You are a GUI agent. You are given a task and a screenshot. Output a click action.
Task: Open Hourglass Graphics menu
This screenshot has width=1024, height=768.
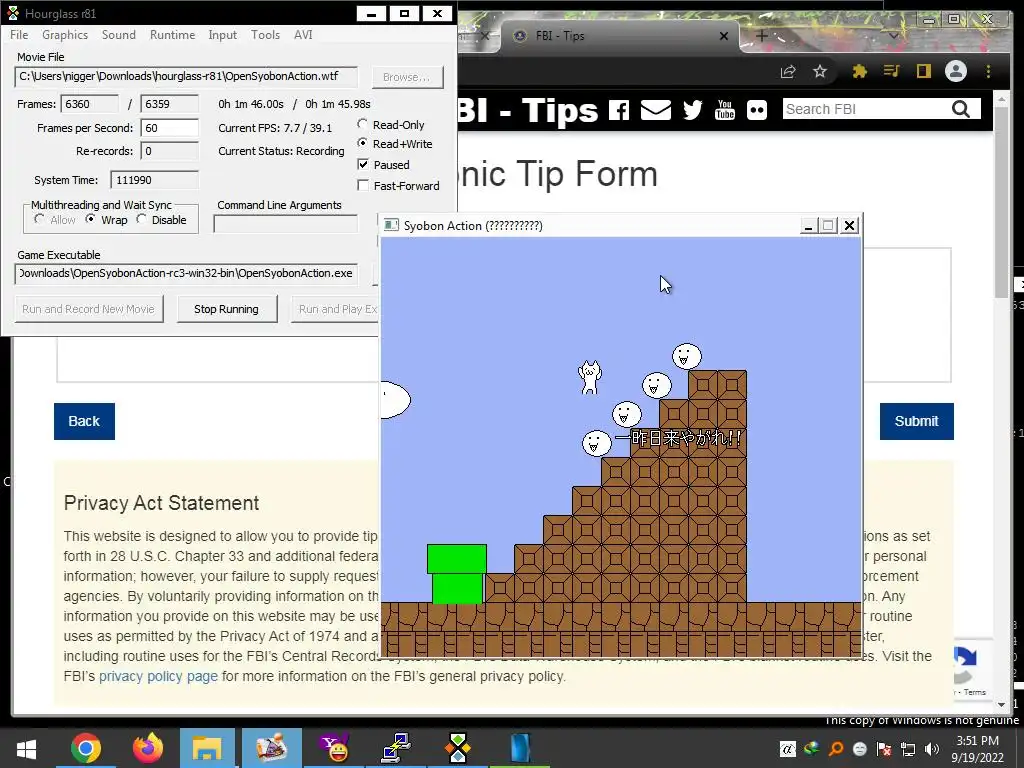(x=65, y=35)
